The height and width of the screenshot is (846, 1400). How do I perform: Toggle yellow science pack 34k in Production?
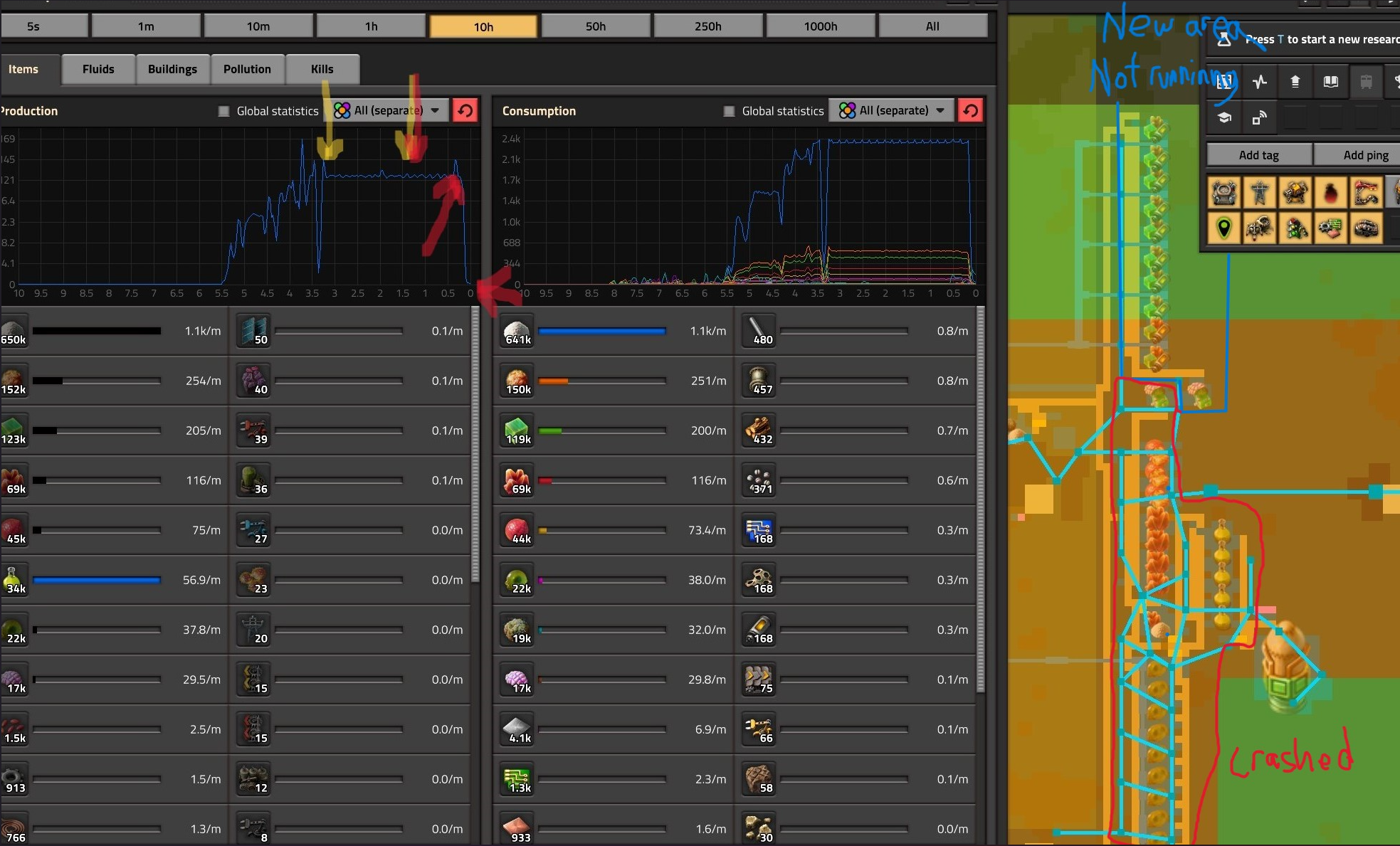pyautogui.click(x=14, y=580)
